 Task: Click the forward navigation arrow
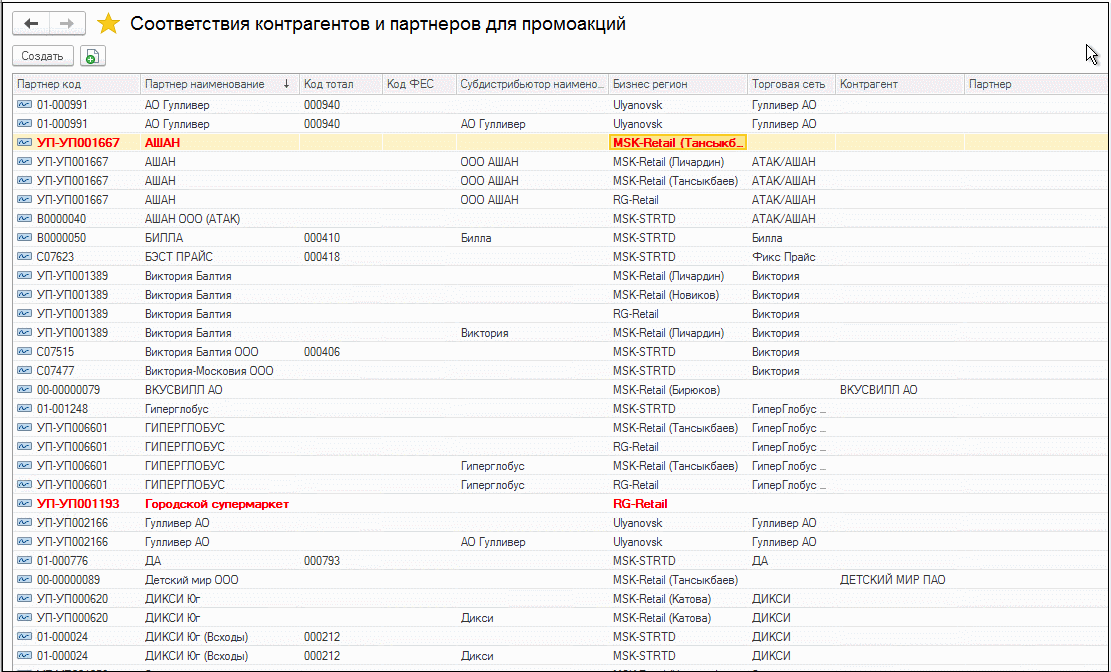click(67, 23)
